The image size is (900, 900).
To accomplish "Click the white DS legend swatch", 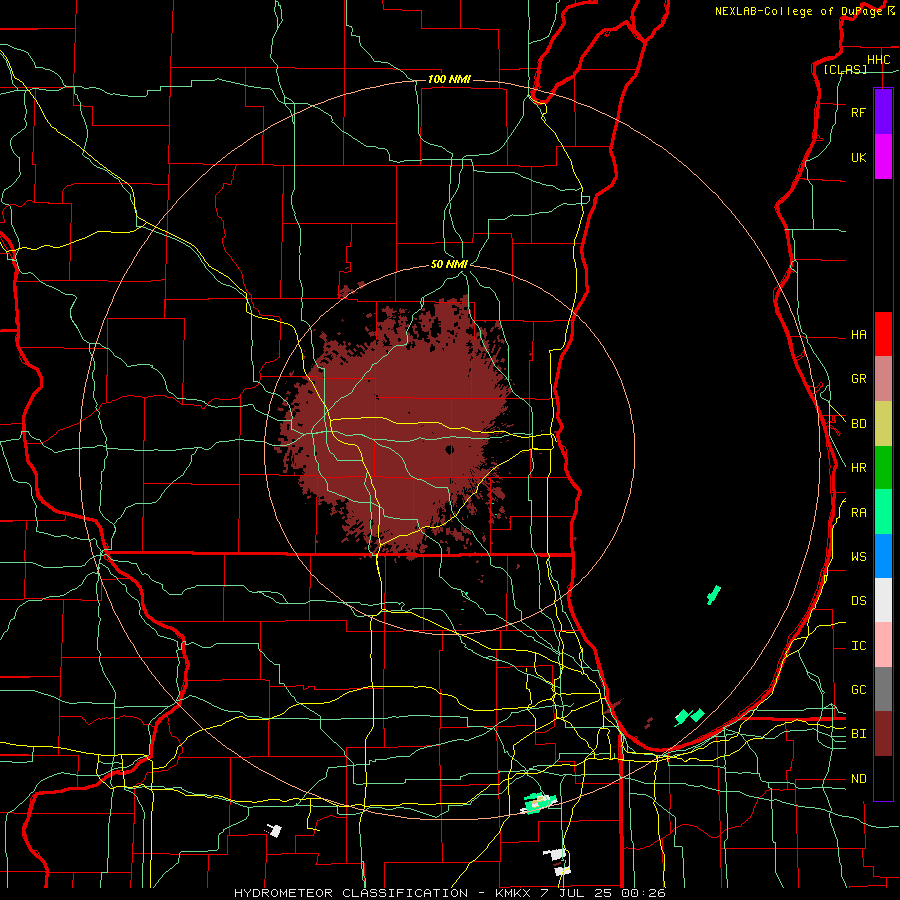I will click(883, 600).
